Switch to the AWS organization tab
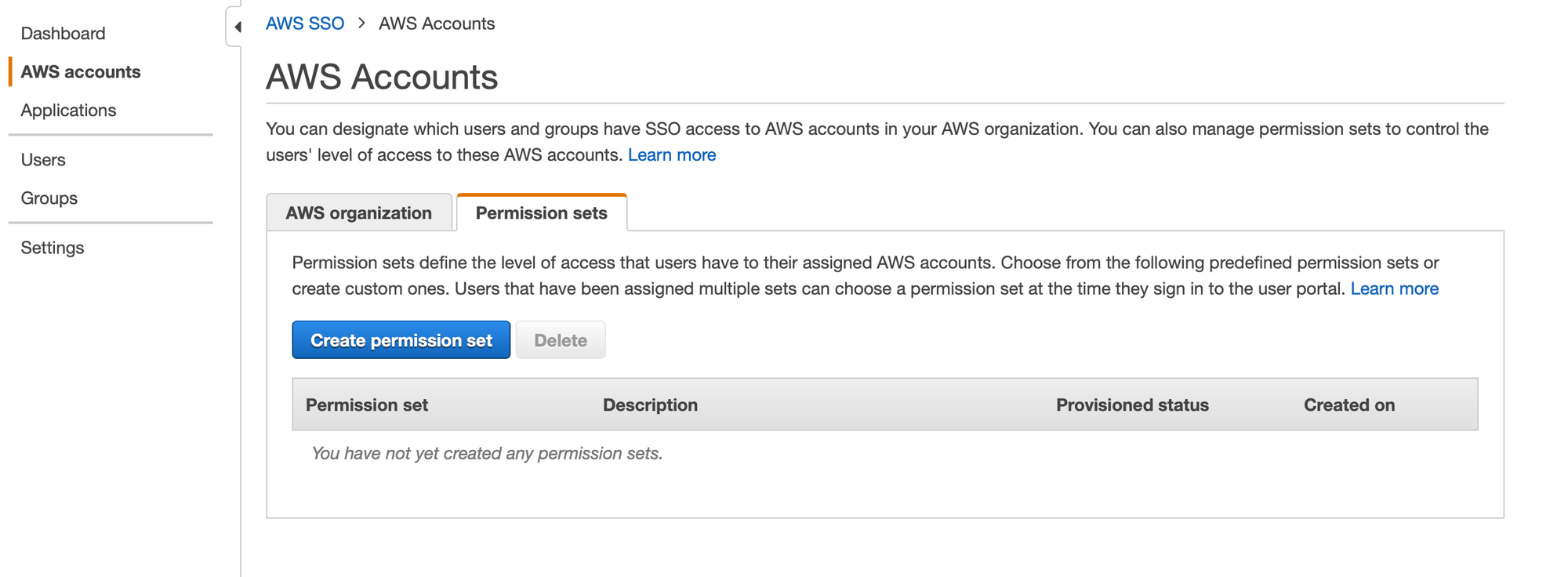The height and width of the screenshot is (577, 1568). pyautogui.click(x=359, y=212)
